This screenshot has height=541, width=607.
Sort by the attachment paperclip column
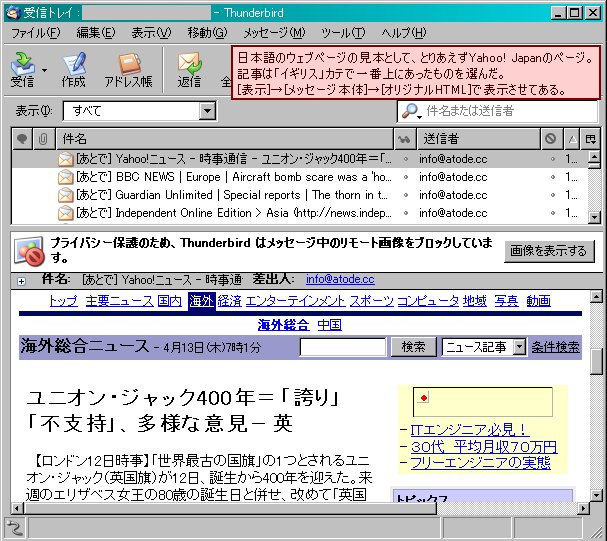point(44,139)
